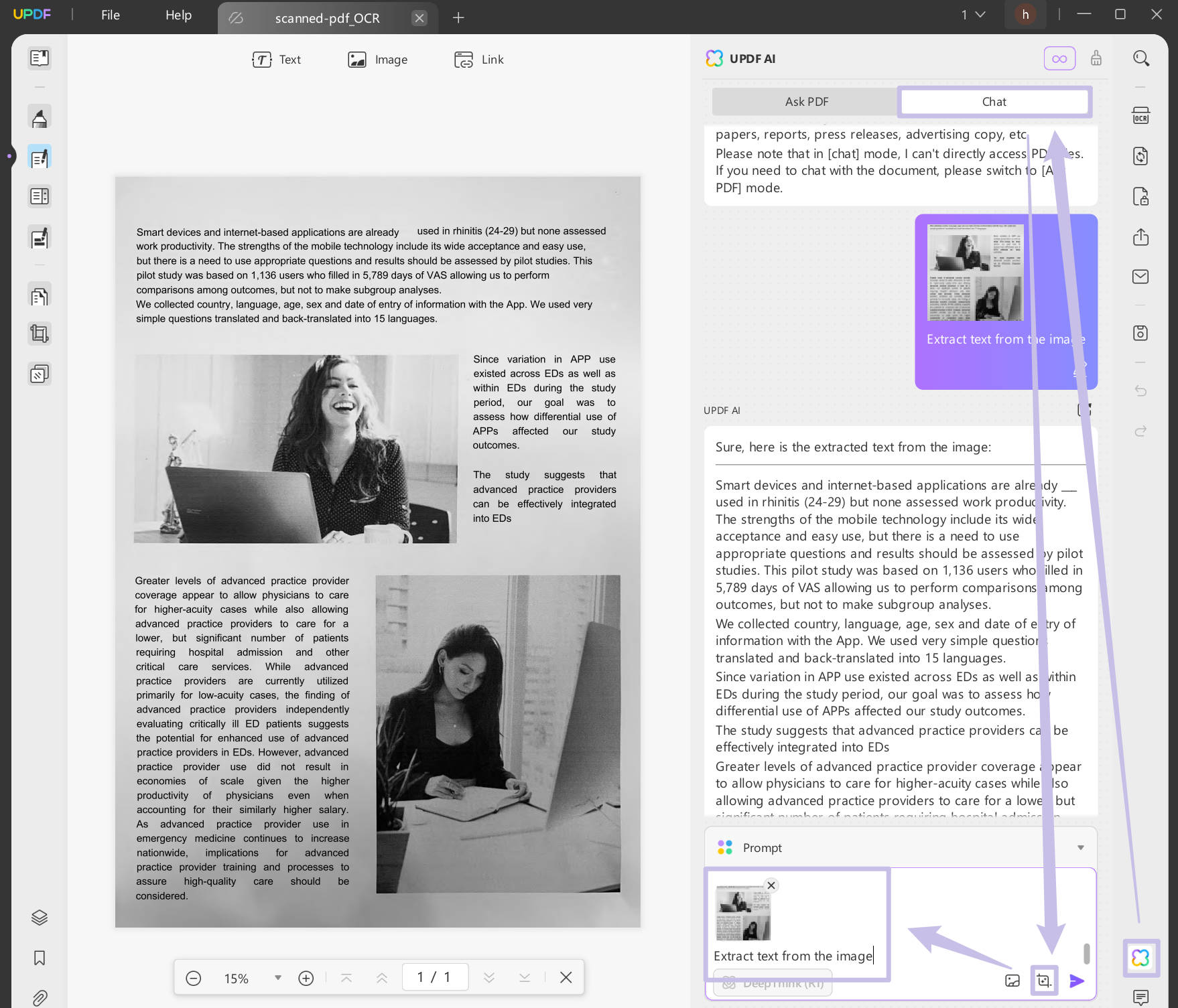Select the Crop Pages tool
The height and width of the screenshot is (1008, 1178).
[x=39, y=333]
